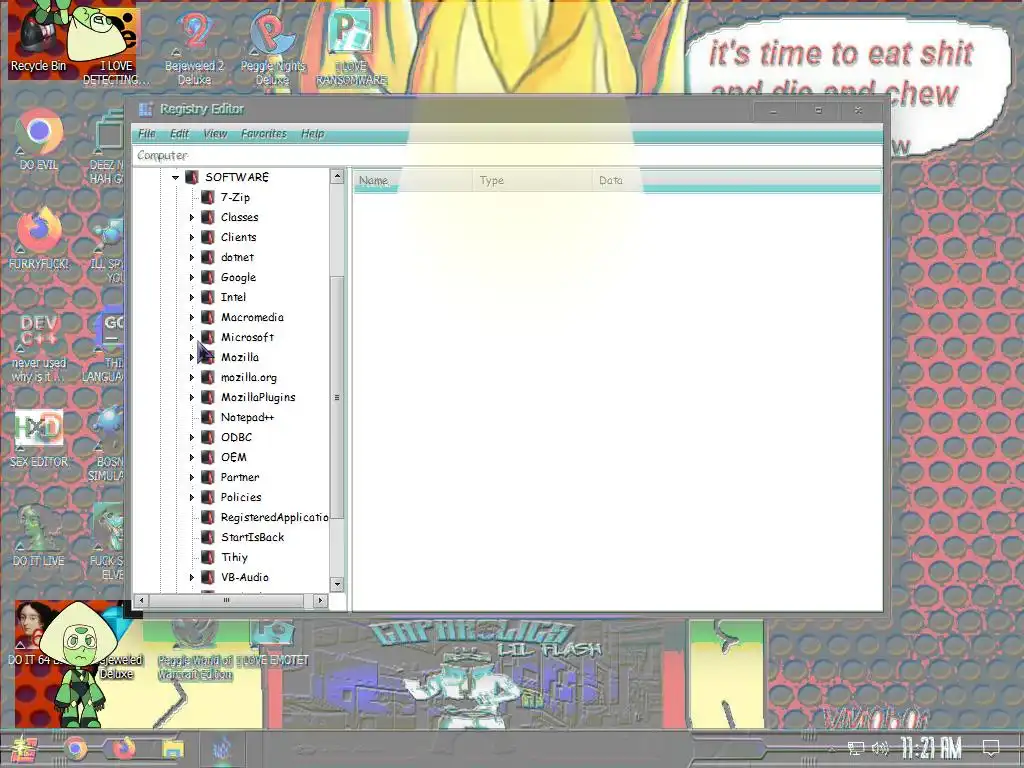Click the SOFTWARE key folder icon
Viewport: 1024px width, 768px height.
point(192,177)
